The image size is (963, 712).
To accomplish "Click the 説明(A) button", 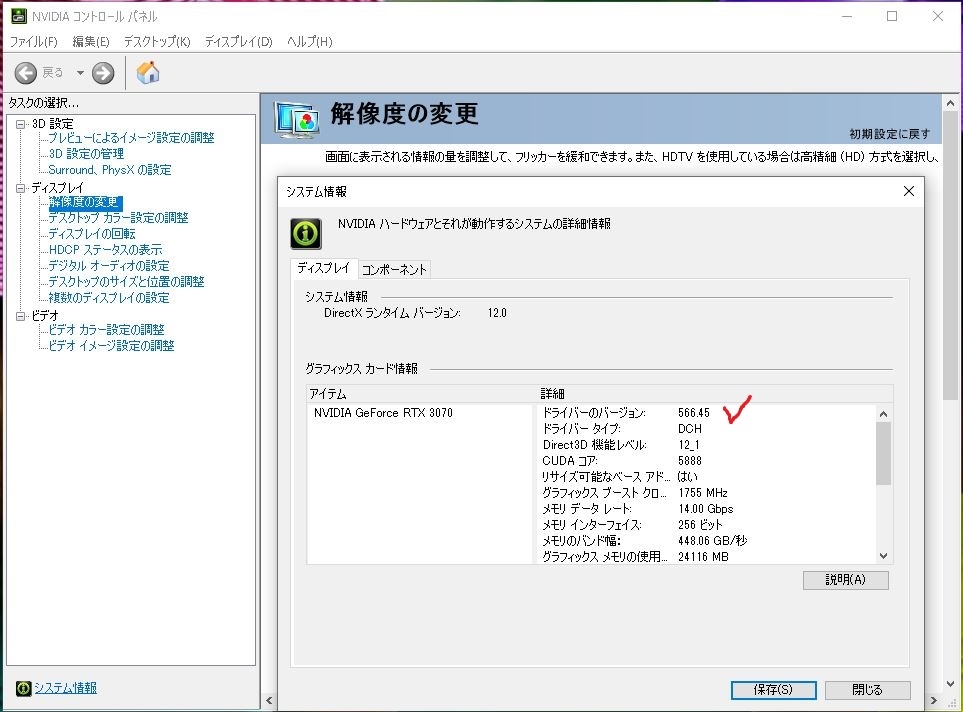I will pos(846,580).
